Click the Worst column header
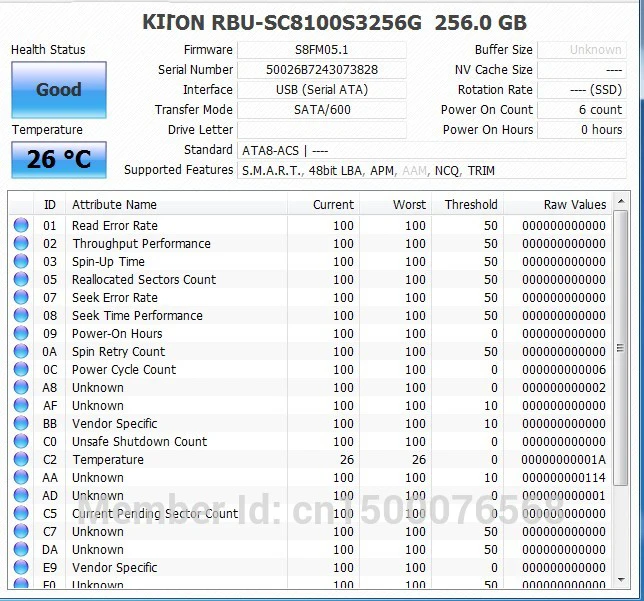This screenshot has width=644, height=601. [396, 205]
